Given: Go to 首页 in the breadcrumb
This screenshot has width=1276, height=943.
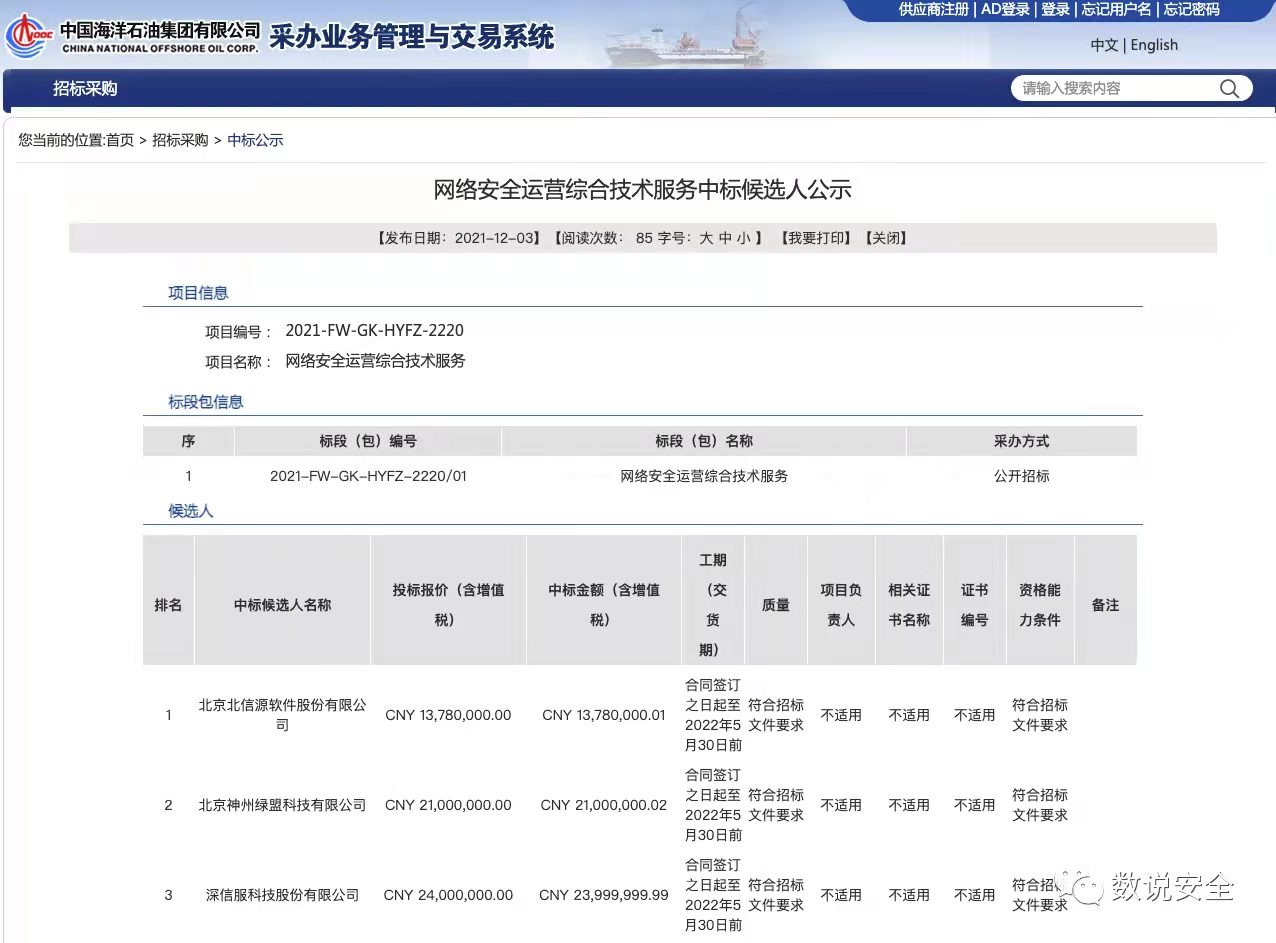Looking at the screenshot, I should pos(120,140).
